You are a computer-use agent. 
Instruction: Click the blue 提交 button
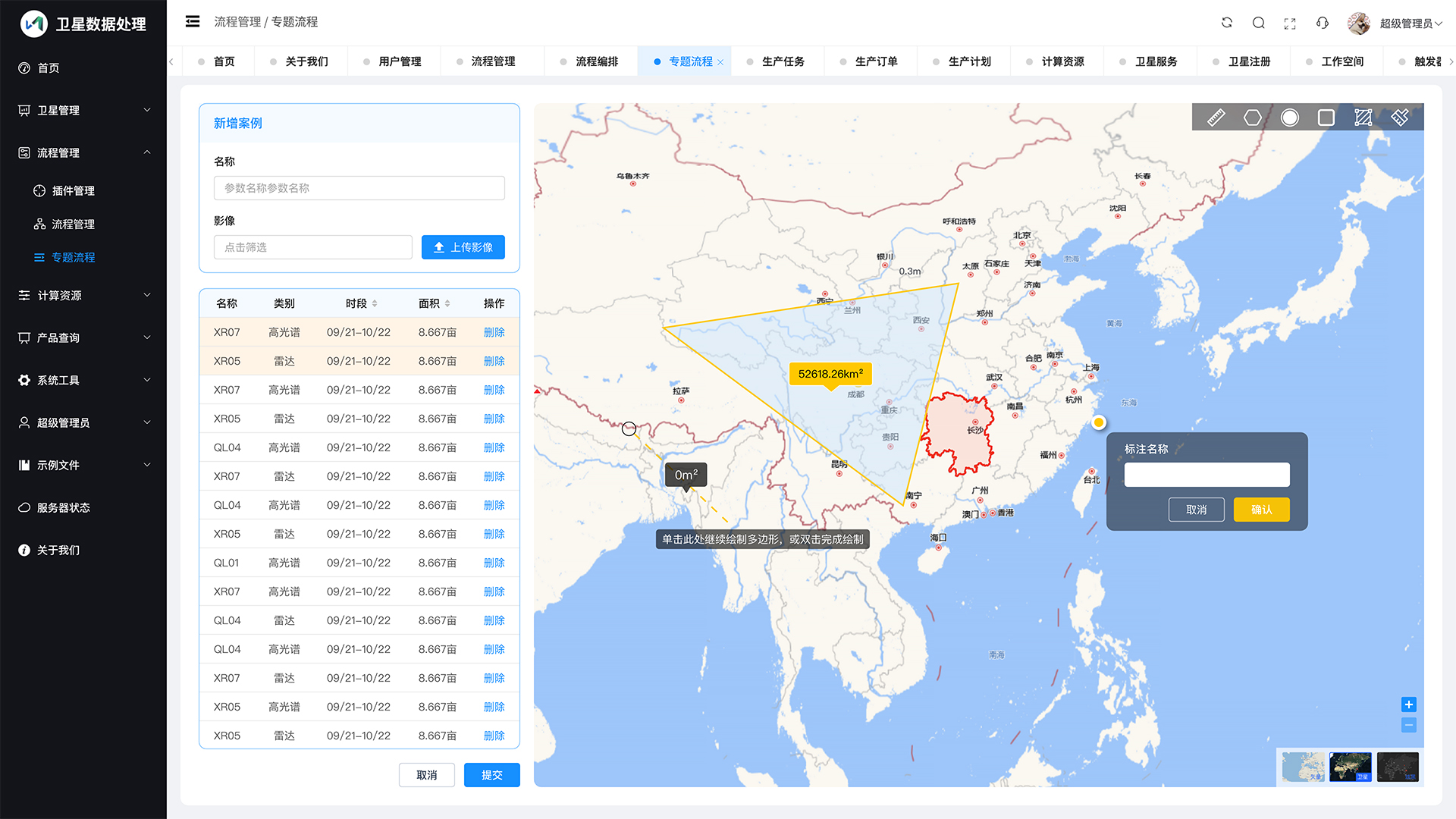point(492,775)
